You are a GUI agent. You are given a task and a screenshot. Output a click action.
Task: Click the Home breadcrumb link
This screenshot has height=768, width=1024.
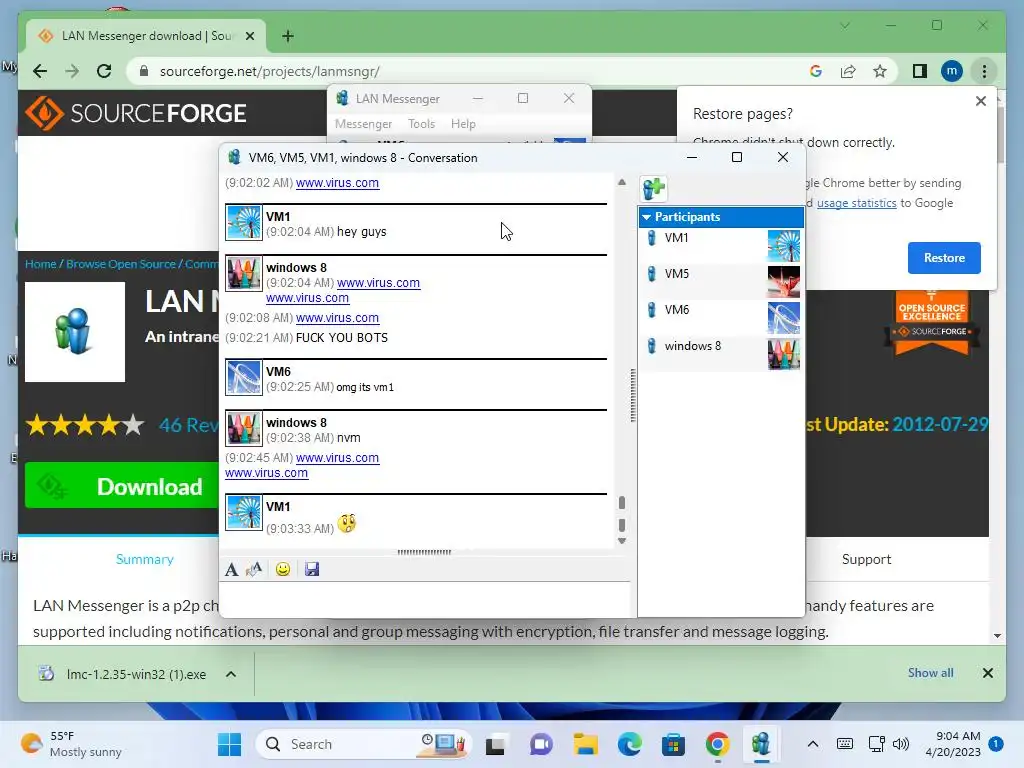[40, 264]
